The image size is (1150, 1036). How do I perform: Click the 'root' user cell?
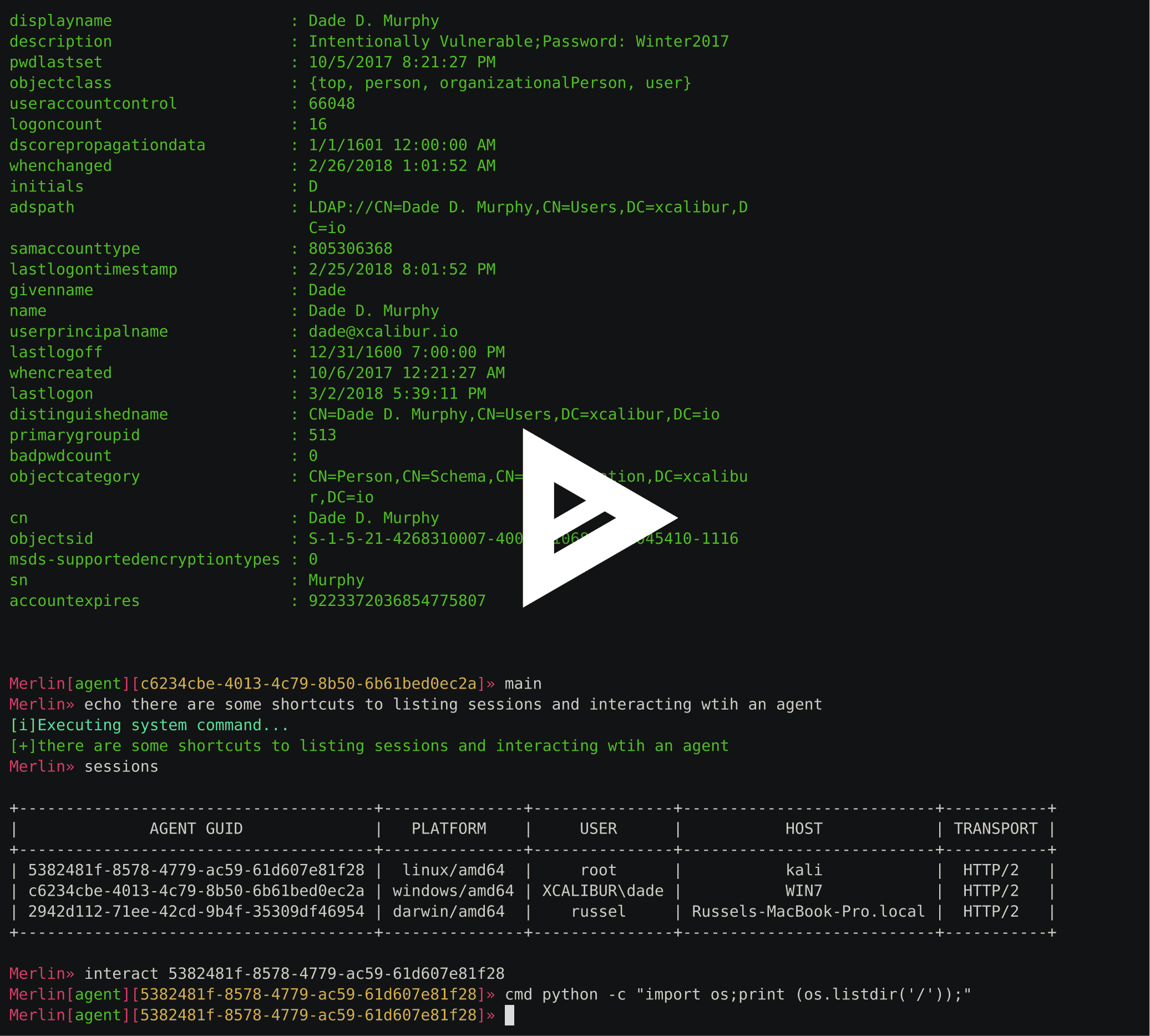pos(599,870)
